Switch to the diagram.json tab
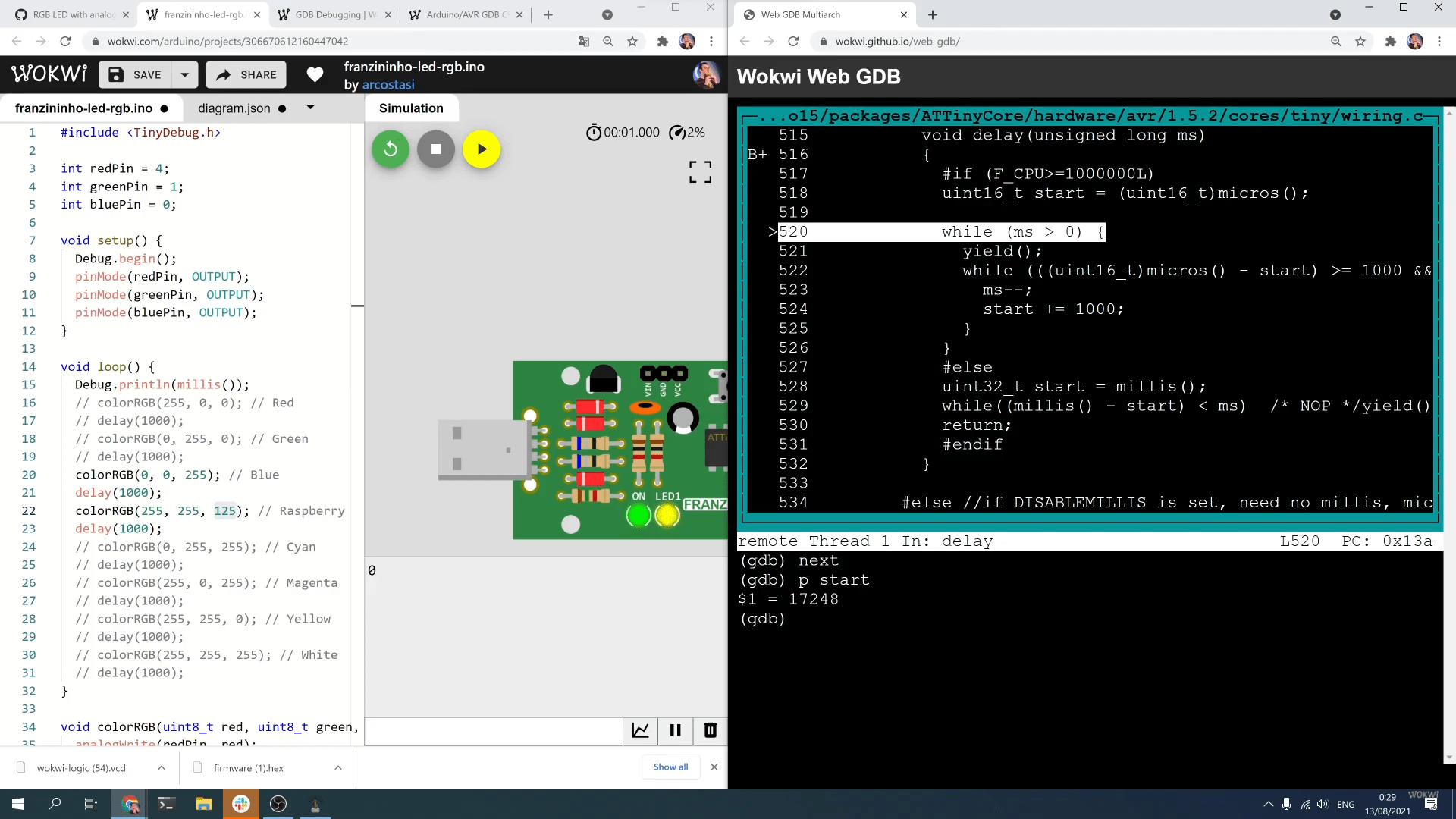The height and width of the screenshot is (819, 1456). (x=235, y=108)
